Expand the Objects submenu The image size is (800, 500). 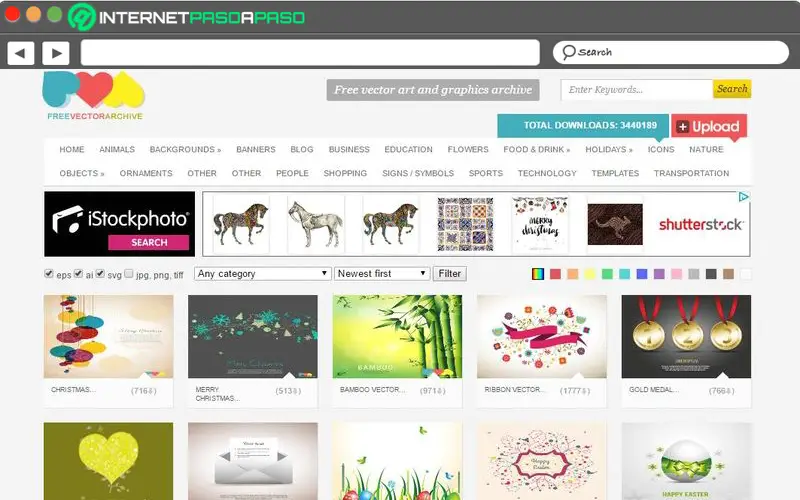pyautogui.click(x=82, y=173)
